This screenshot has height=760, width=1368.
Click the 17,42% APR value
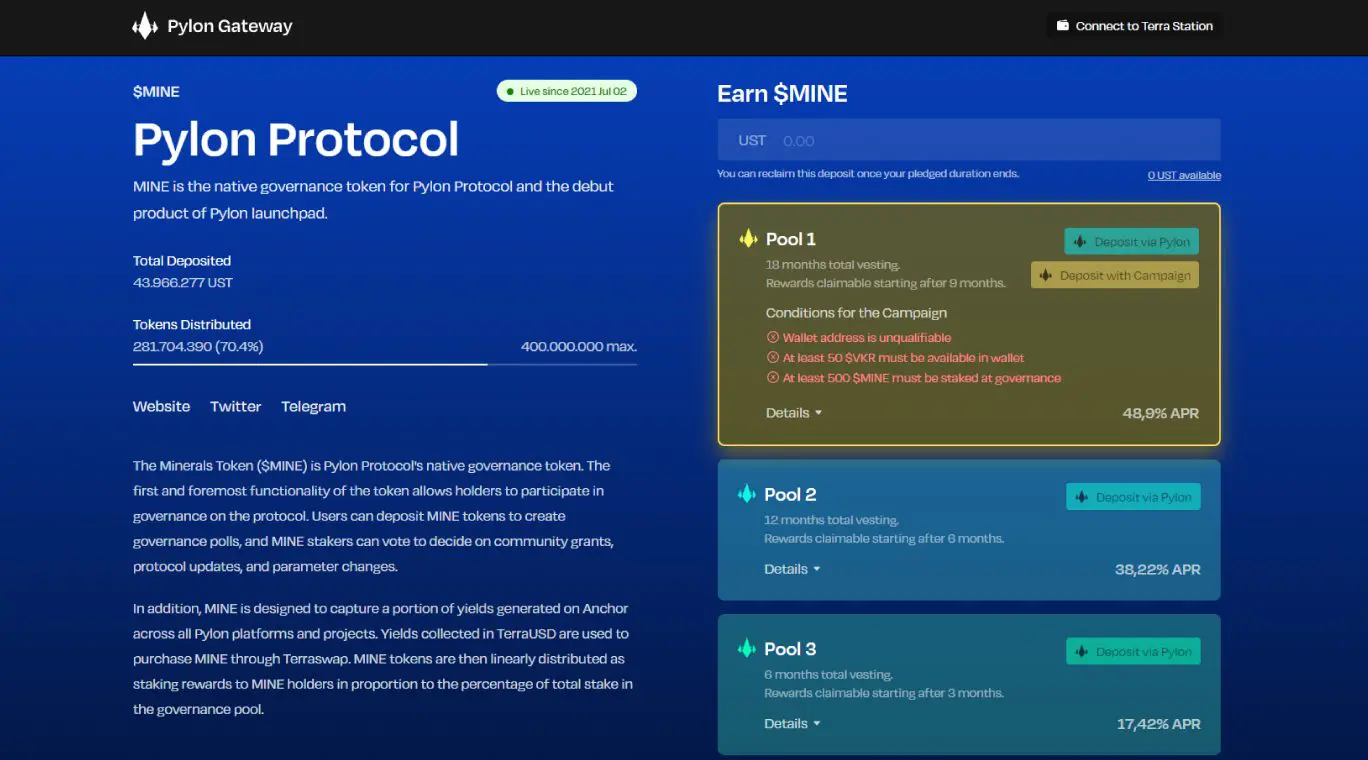1159,724
